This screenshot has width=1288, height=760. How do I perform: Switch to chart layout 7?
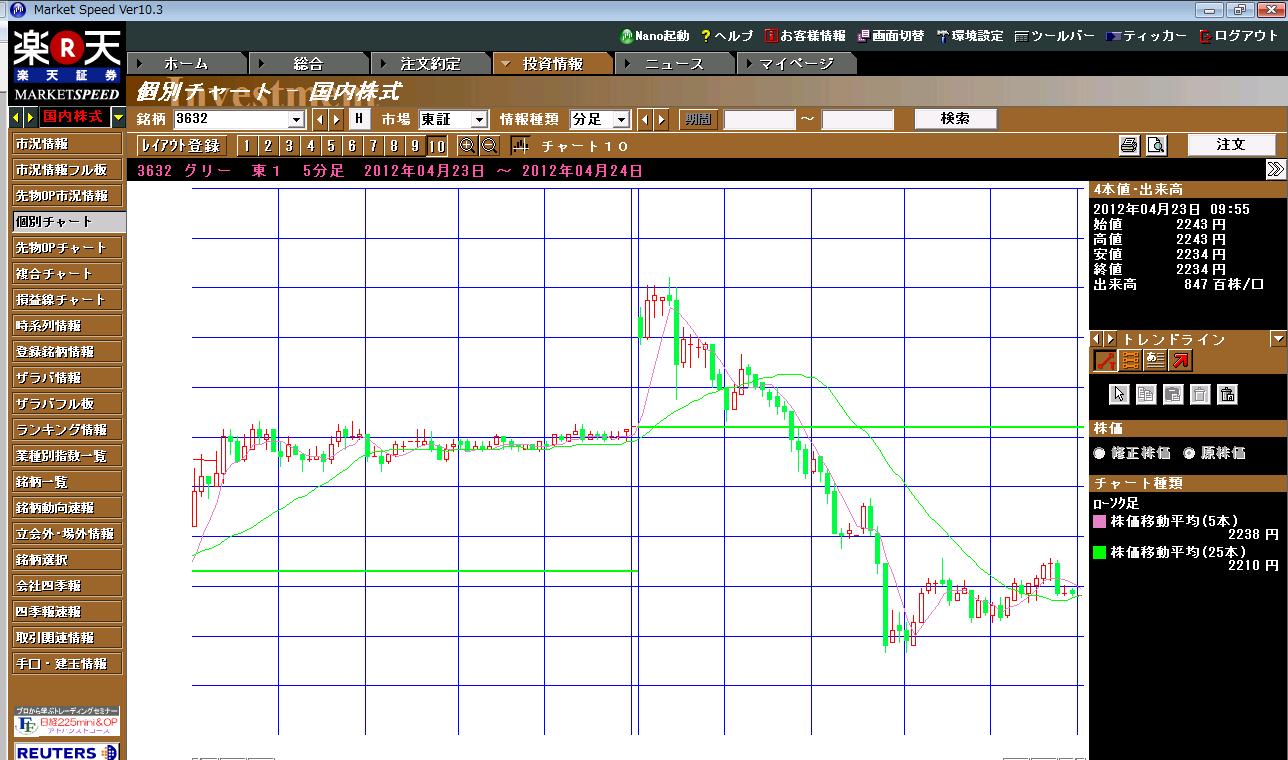pos(373,146)
